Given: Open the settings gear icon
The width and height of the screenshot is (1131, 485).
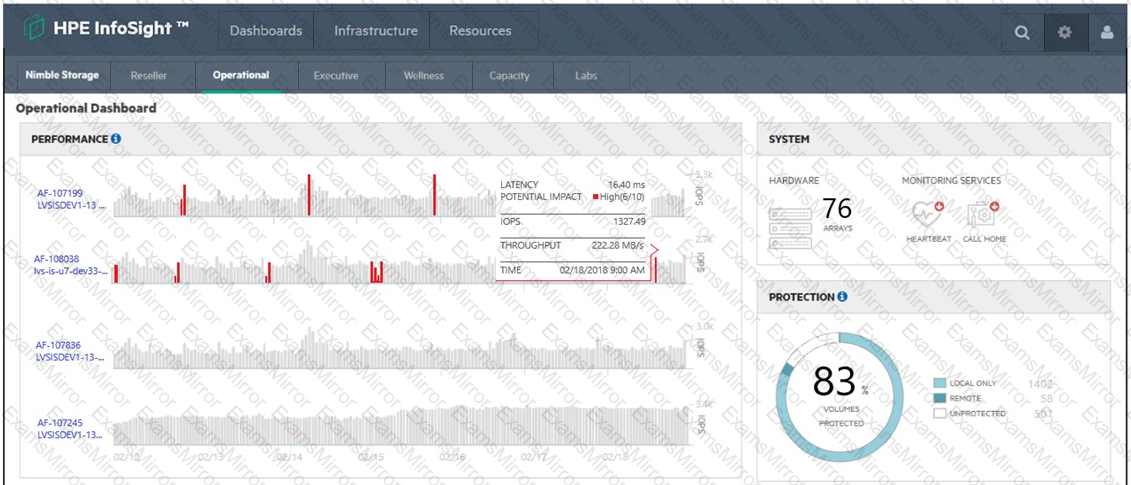Looking at the screenshot, I should tap(1064, 32).
